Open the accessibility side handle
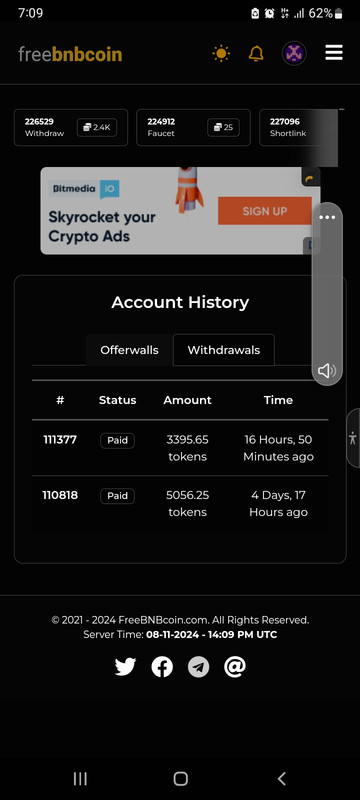Screen dimensions: 360x800 click(x=353, y=438)
